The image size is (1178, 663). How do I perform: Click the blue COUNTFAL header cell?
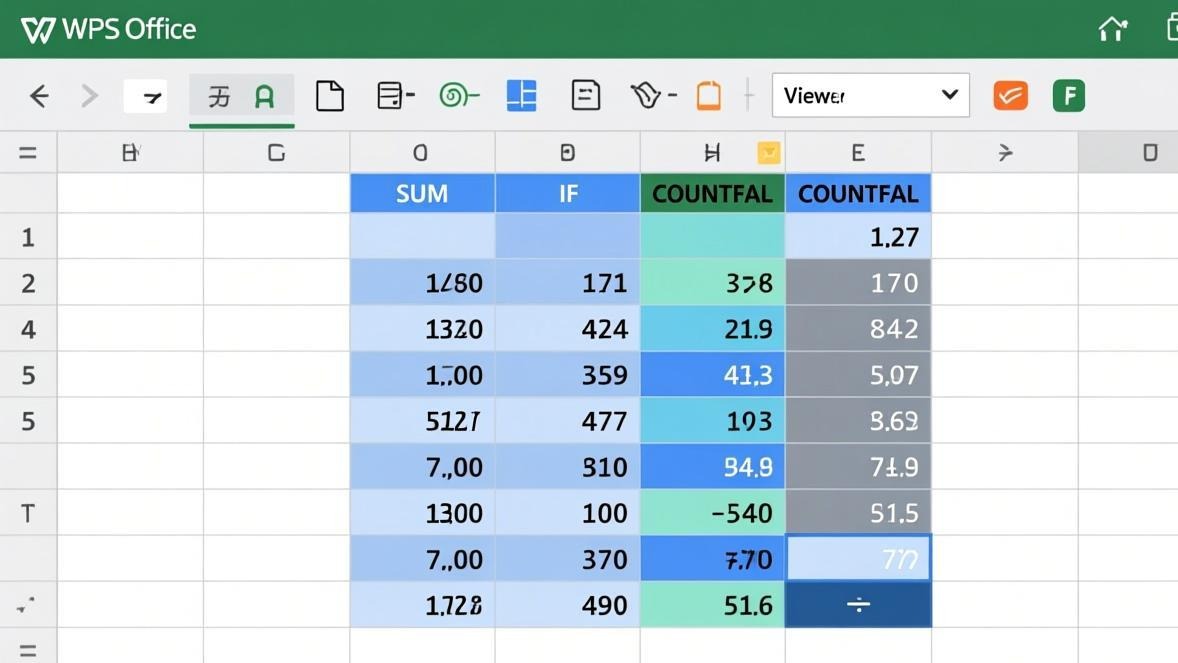[x=858, y=193]
